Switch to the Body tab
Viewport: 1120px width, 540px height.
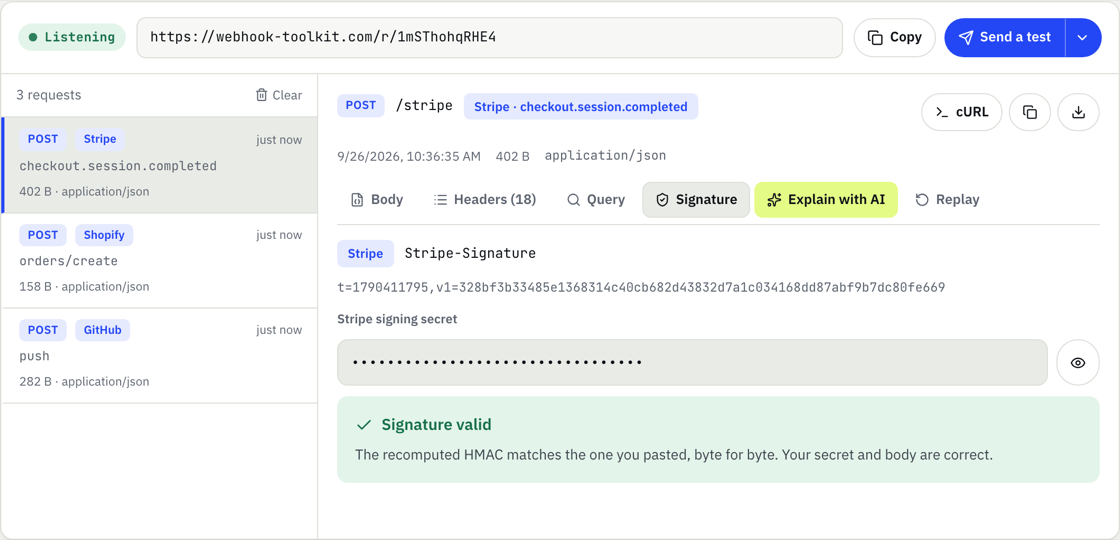[377, 200]
